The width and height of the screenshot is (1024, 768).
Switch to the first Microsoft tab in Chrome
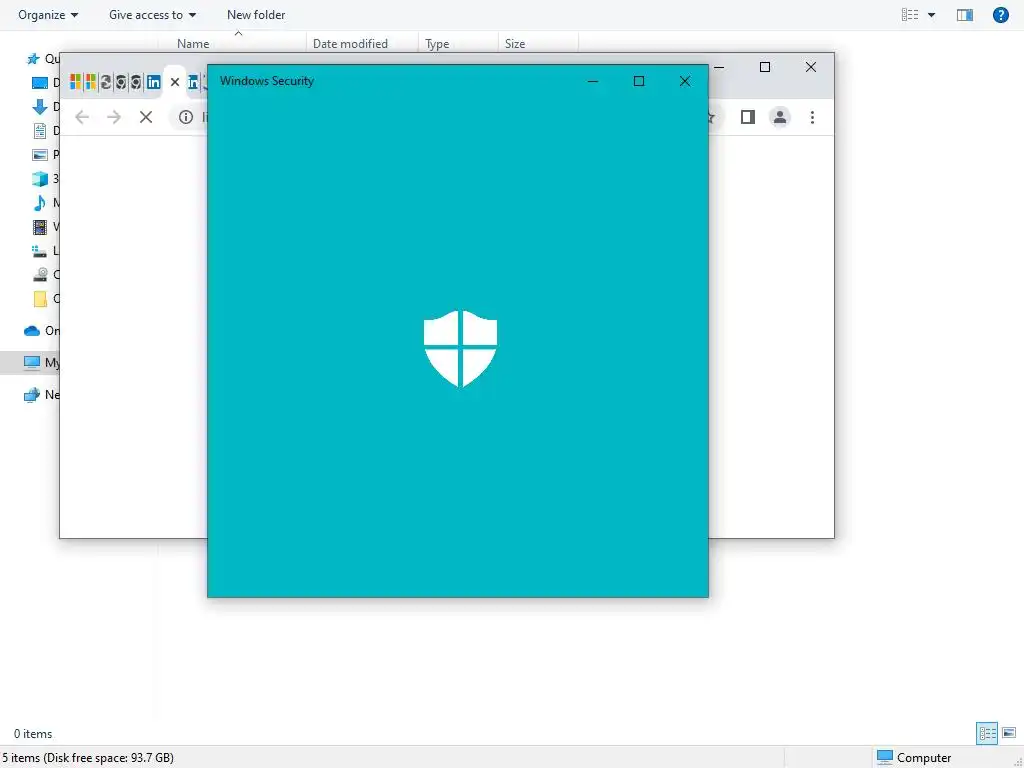[76, 82]
